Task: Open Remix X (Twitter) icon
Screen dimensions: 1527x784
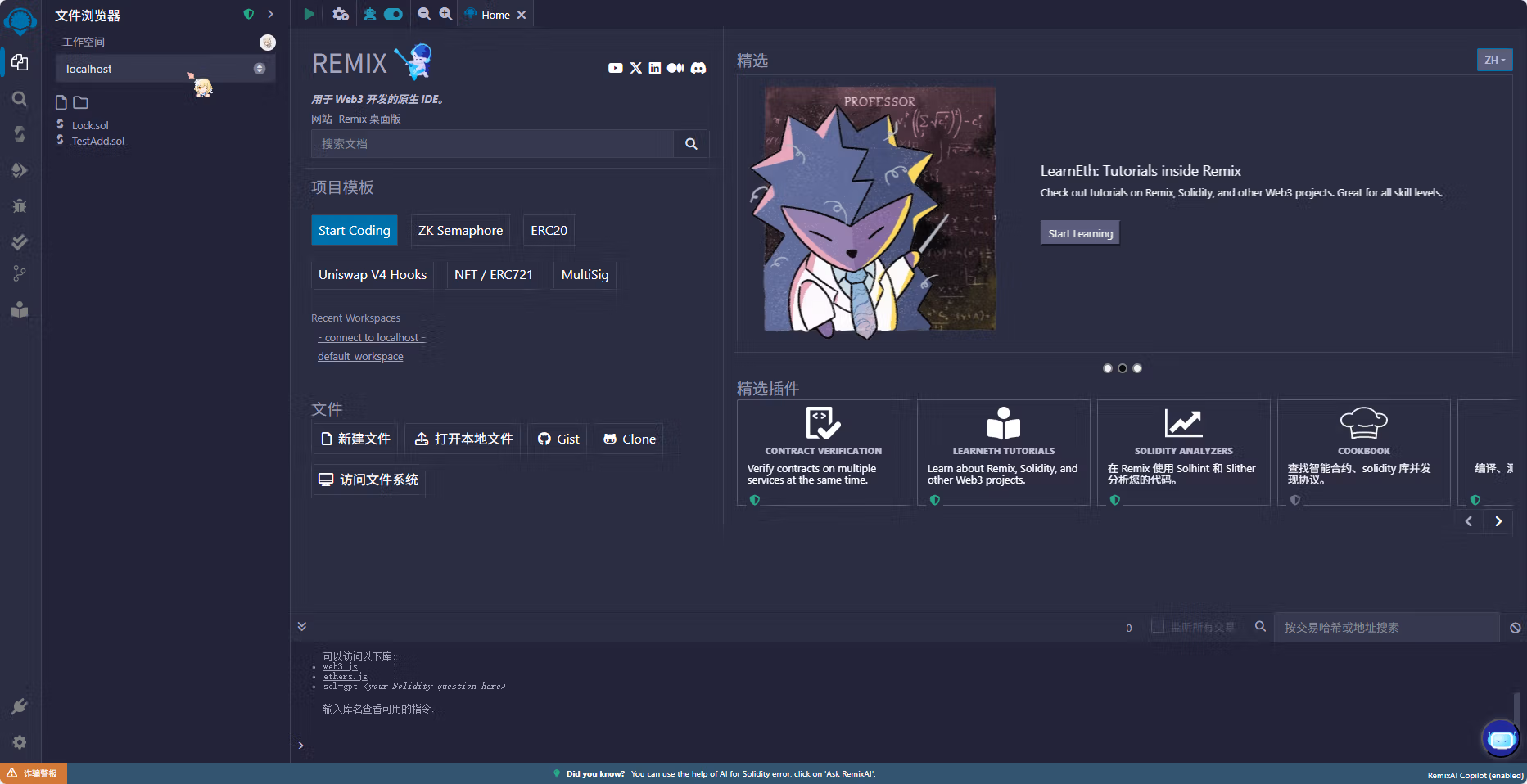Action: [x=636, y=68]
